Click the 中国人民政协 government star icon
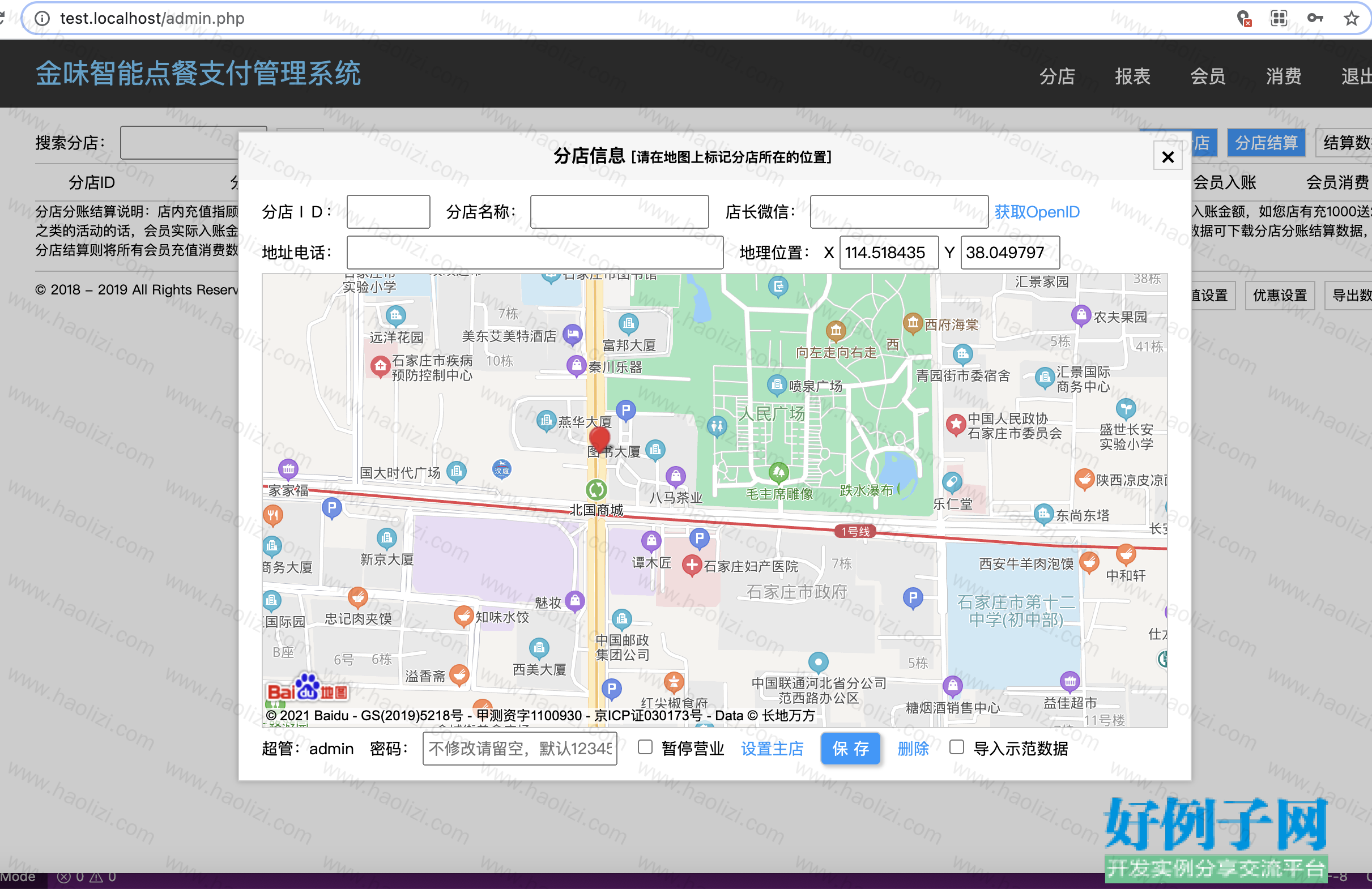The height and width of the screenshot is (889, 1372). [x=956, y=425]
